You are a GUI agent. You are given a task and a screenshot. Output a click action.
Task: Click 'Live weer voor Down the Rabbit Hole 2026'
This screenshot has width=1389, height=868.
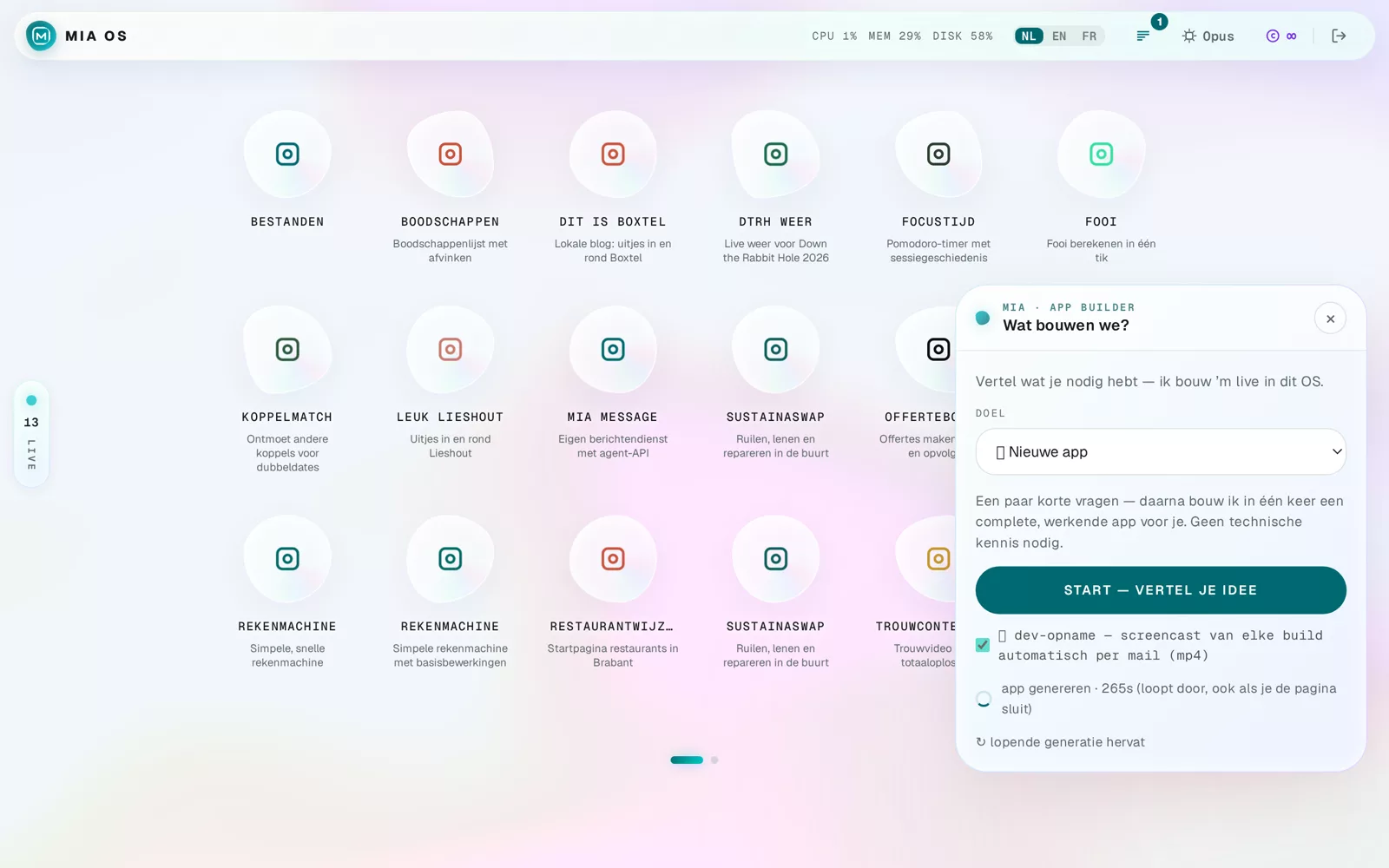click(x=775, y=251)
